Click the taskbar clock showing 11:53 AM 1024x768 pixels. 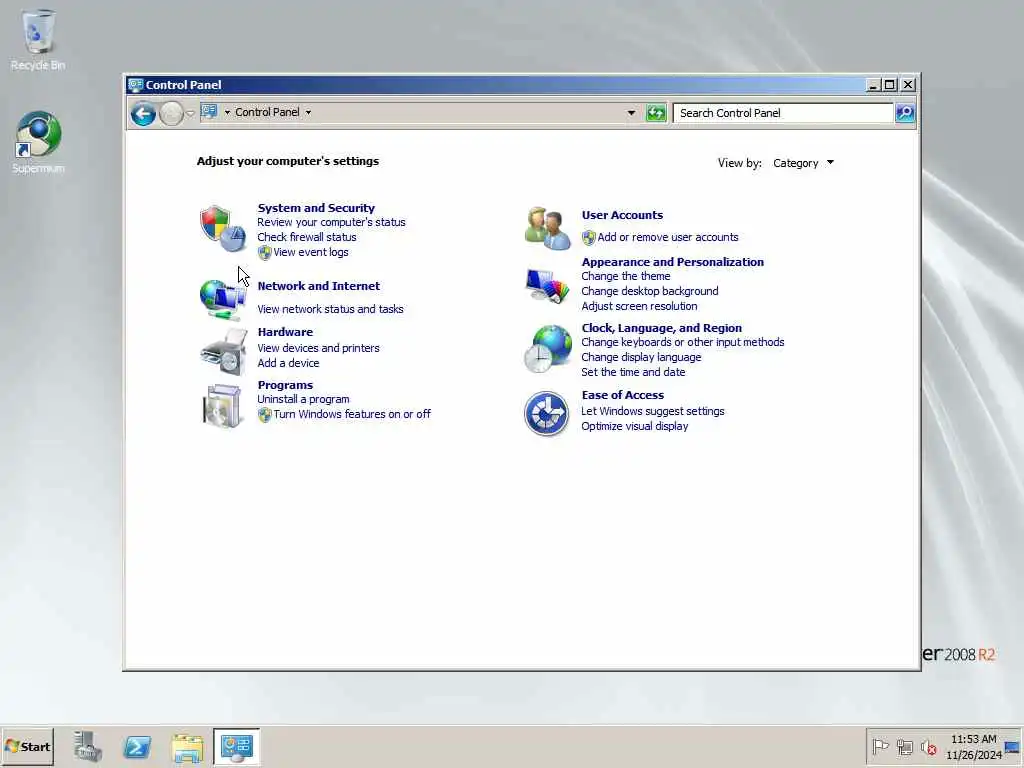[973, 746]
